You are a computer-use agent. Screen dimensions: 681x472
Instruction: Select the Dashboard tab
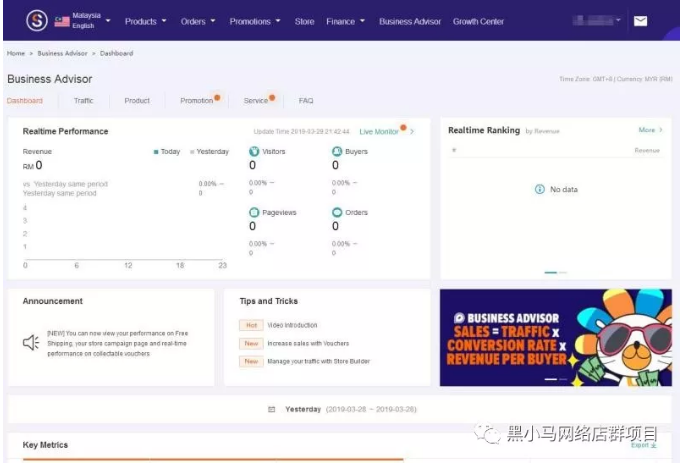pyautogui.click(x=25, y=101)
